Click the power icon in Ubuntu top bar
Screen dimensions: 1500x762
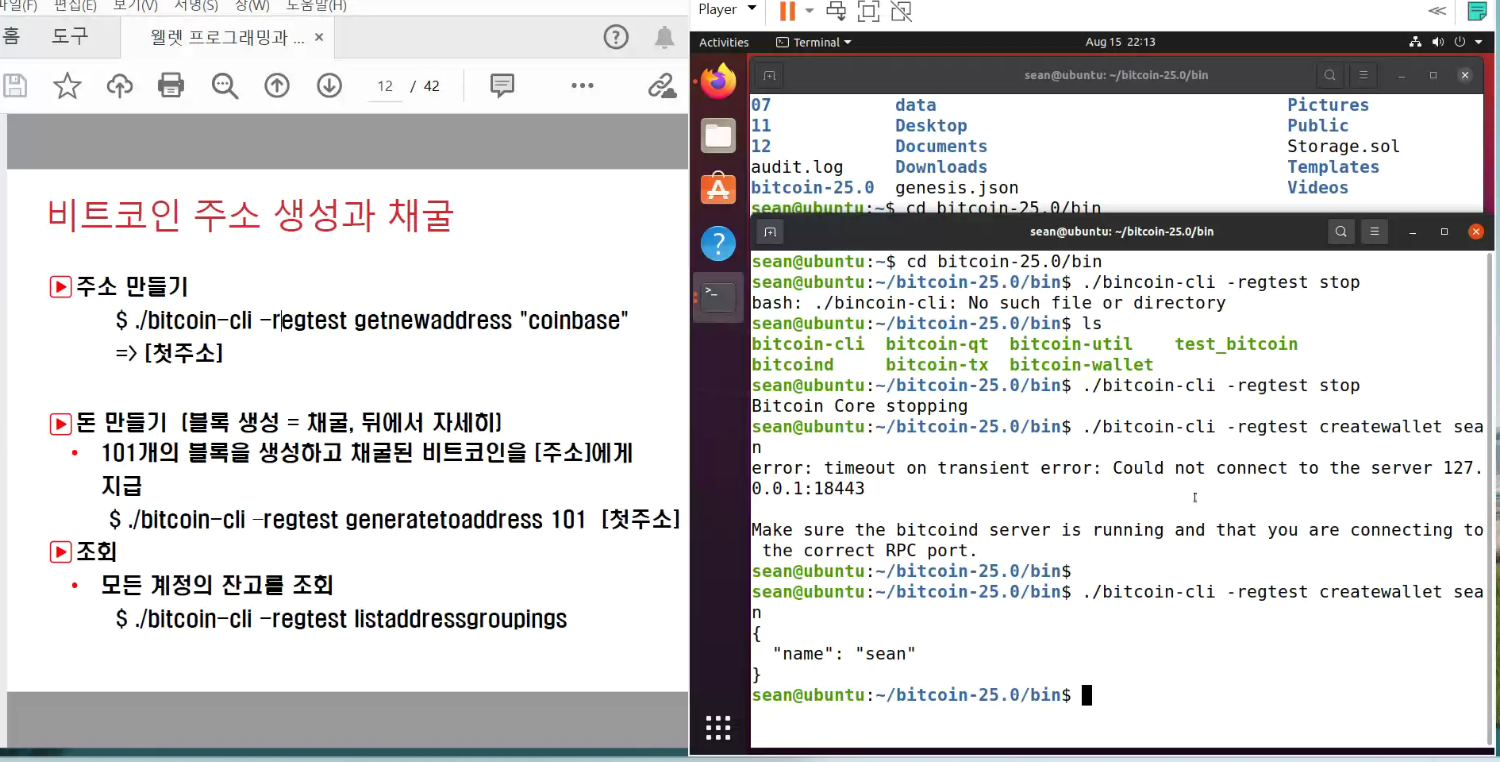(1460, 42)
